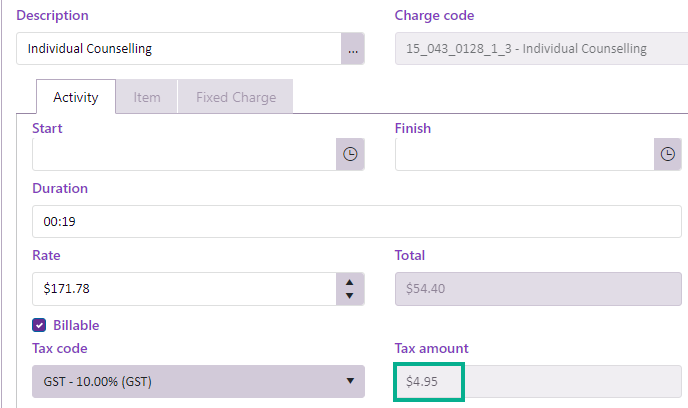Click the Charge code field
The image size is (688, 408).
(x=538, y=48)
